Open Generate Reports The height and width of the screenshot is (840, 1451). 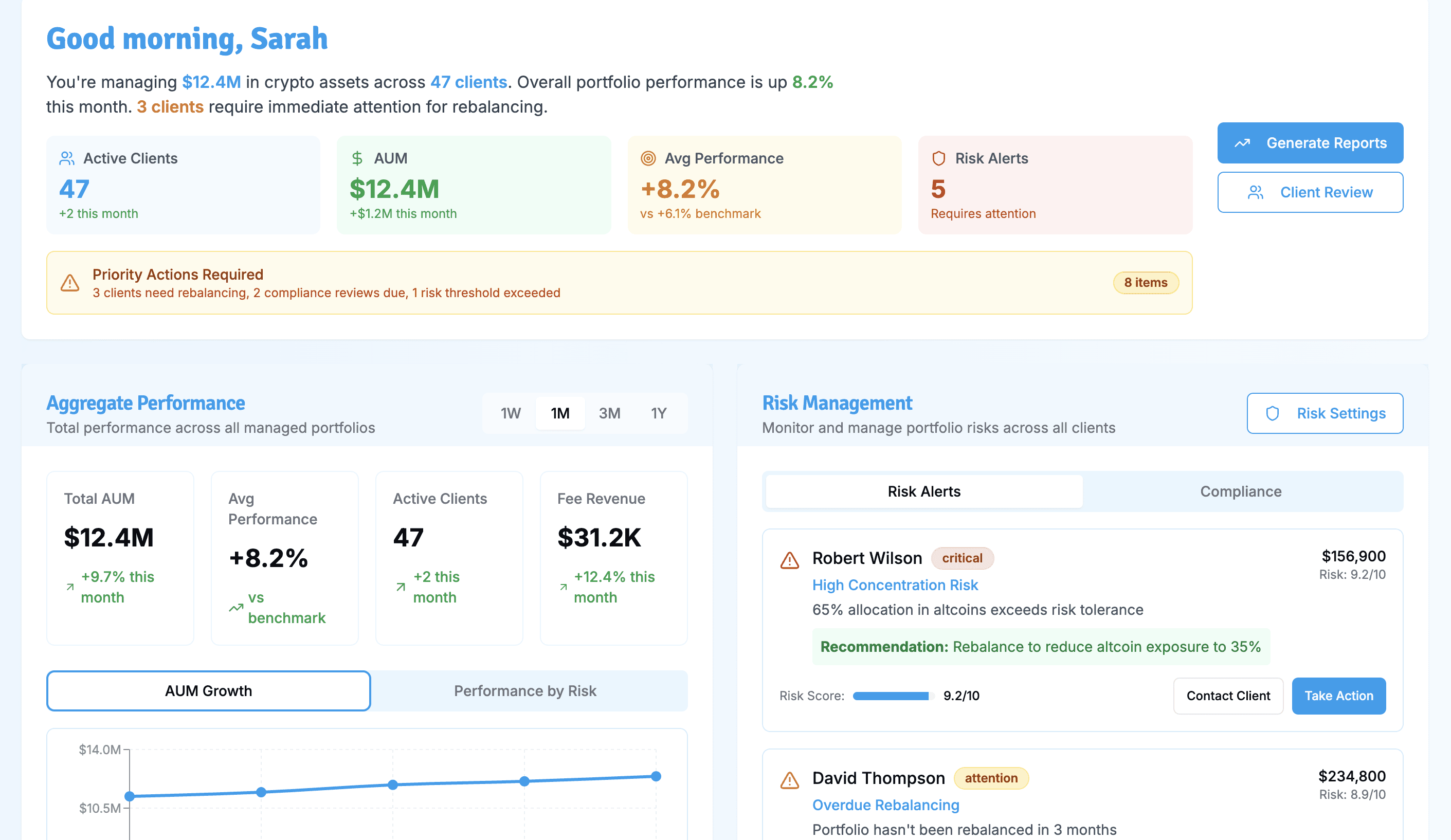1310,143
